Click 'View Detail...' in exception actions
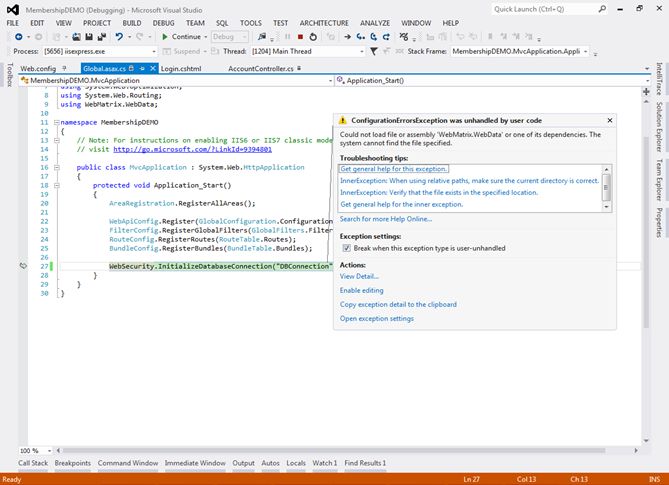The height and width of the screenshot is (485, 669). click(x=359, y=276)
